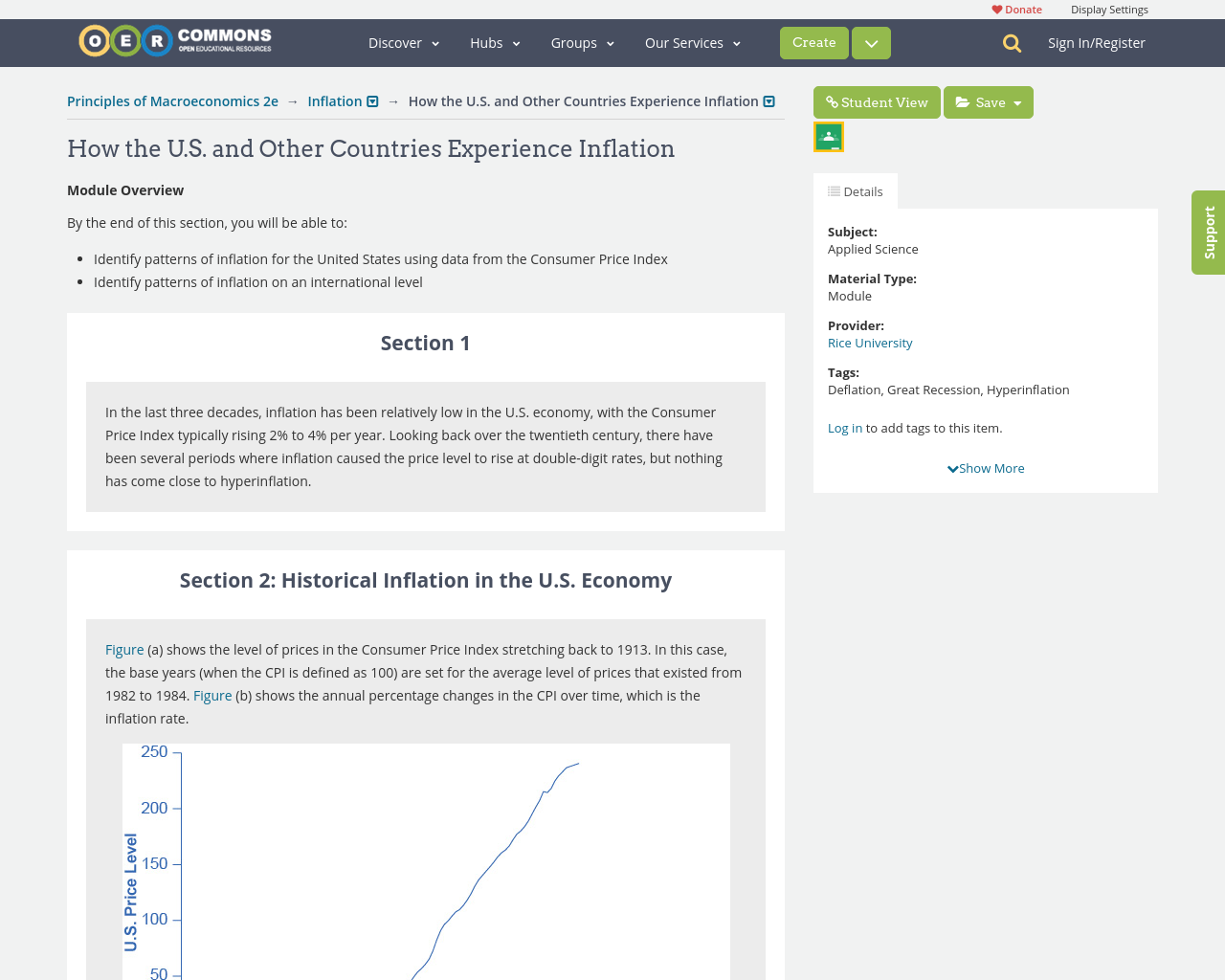Open Display Settings
Viewport: 1225px width, 980px height.
point(1109,10)
